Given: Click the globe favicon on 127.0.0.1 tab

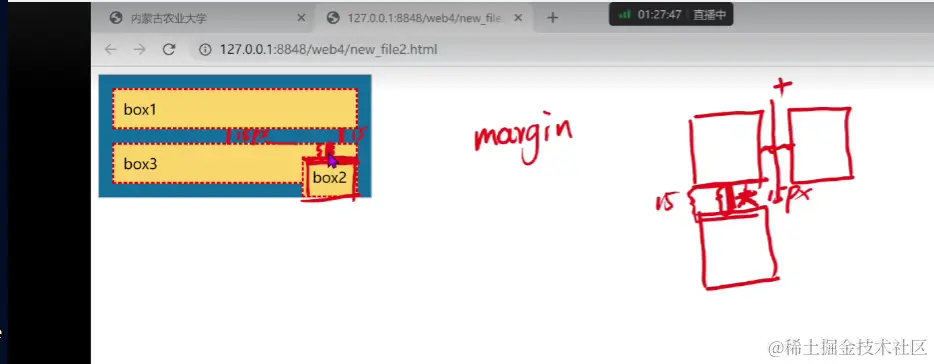Looking at the screenshot, I should pos(333,18).
